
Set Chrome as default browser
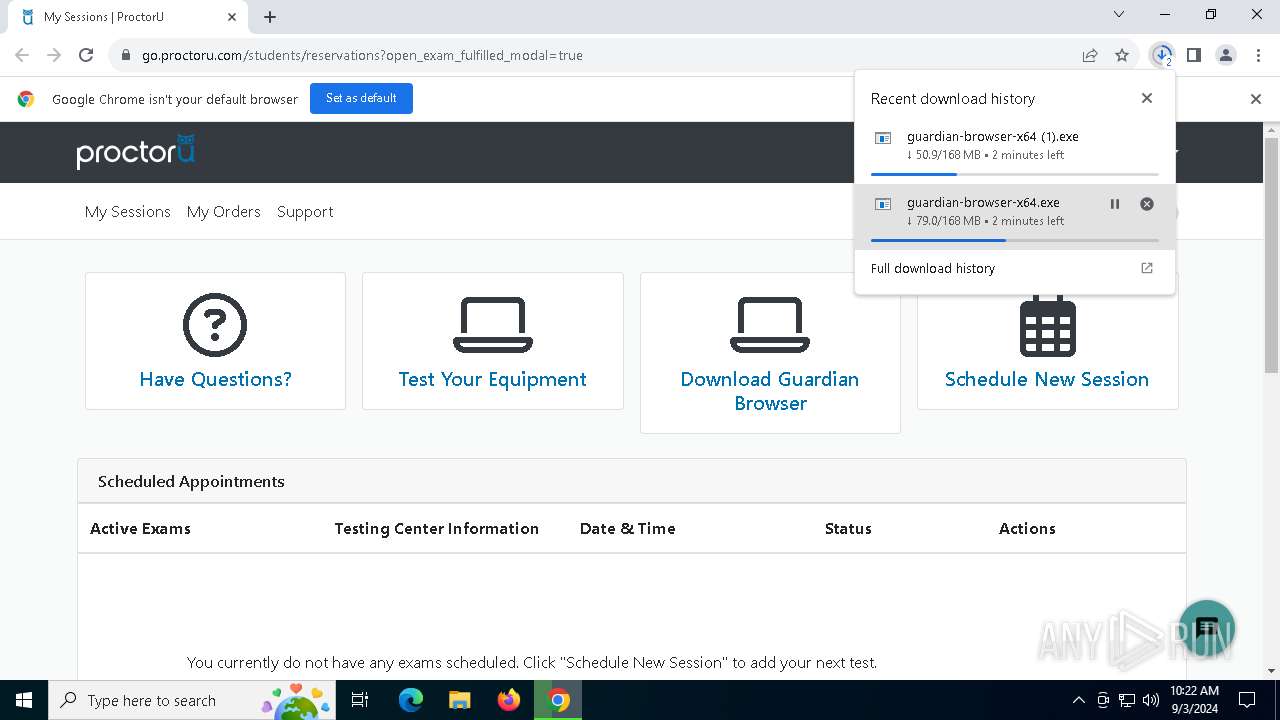click(361, 98)
